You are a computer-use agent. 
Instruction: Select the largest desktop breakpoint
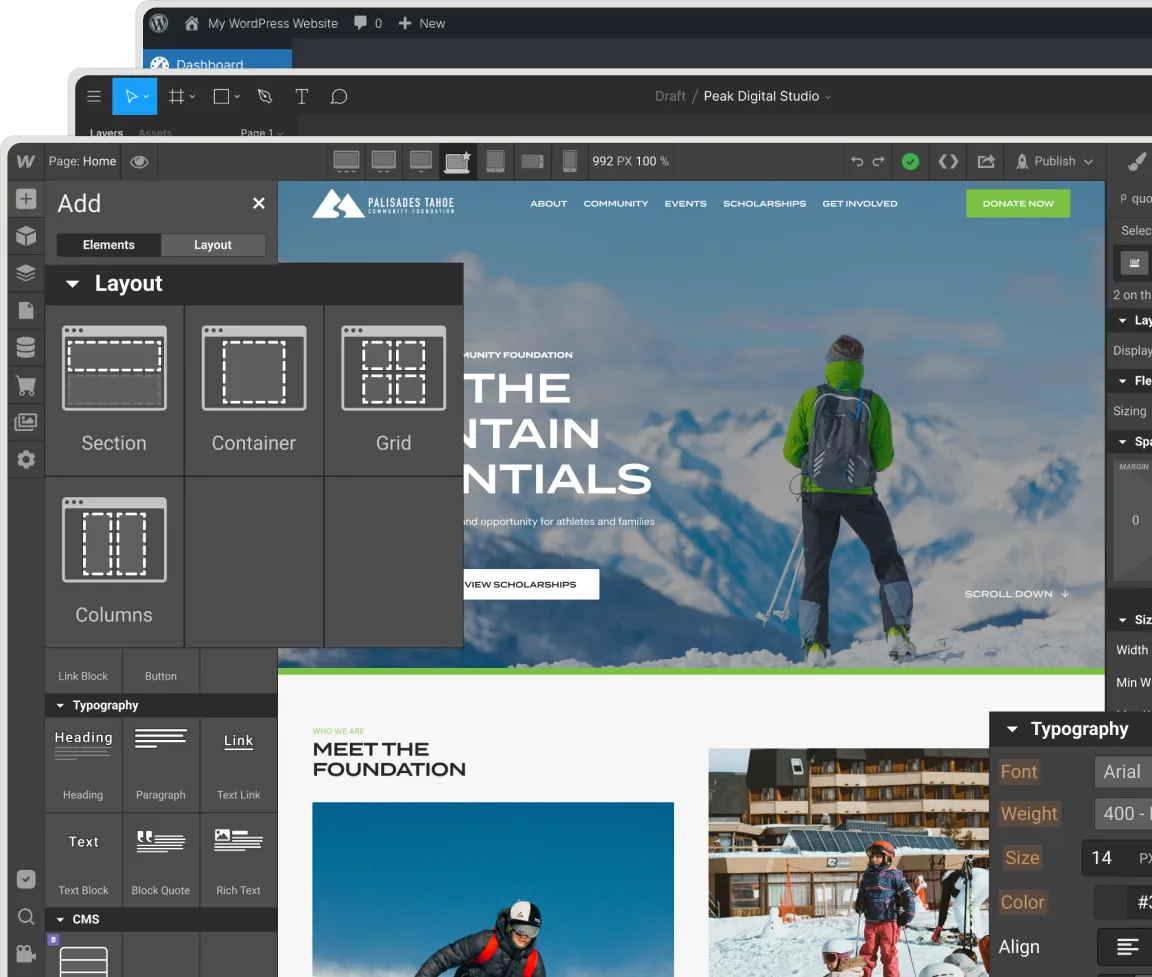346,162
